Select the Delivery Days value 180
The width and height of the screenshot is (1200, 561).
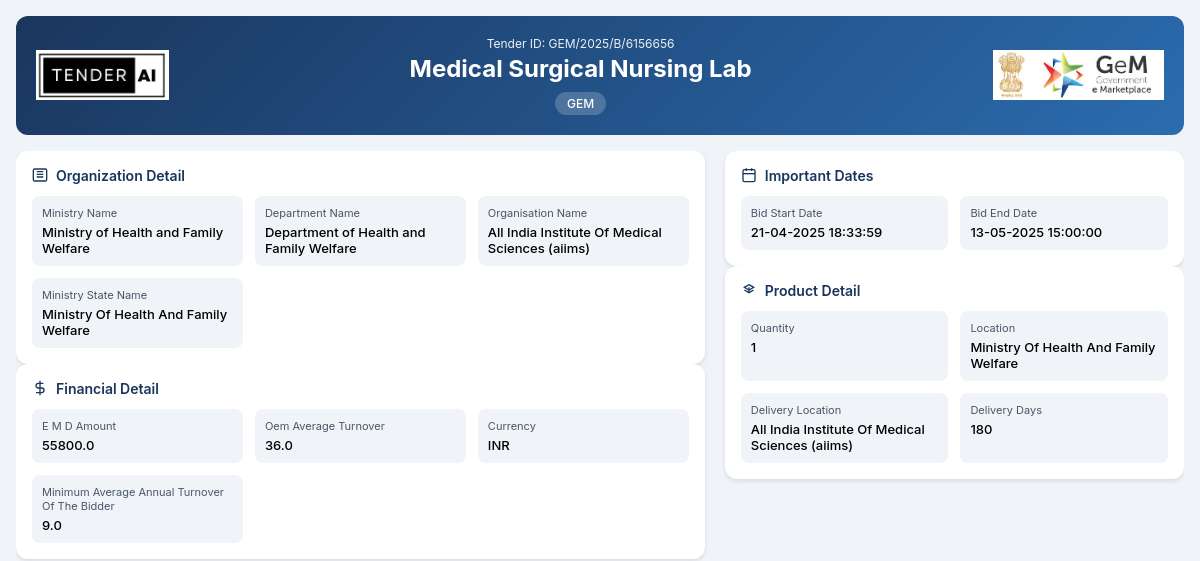982,430
